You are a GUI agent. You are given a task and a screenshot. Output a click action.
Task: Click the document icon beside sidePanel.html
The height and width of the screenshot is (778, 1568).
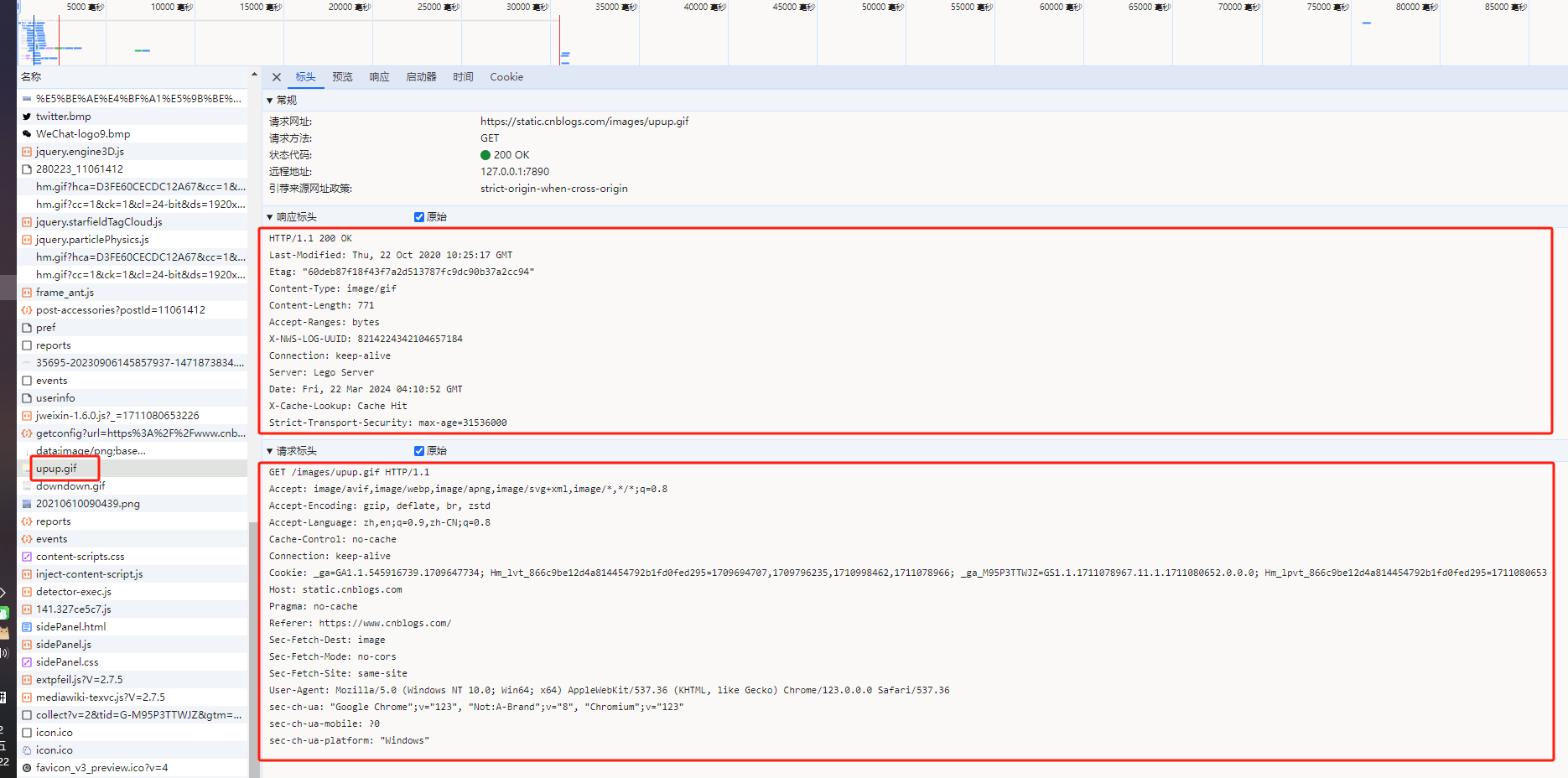click(x=27, y=627)
